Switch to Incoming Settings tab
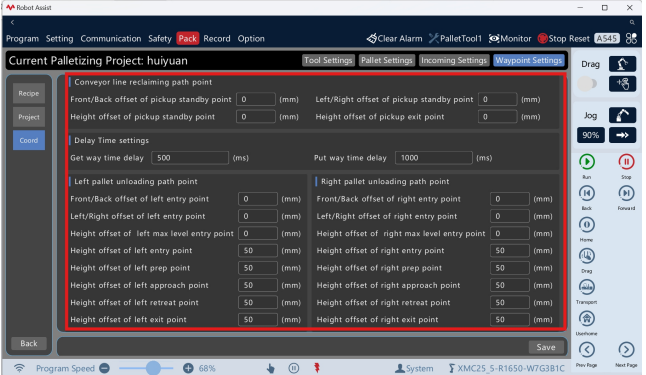The width and height of the screenshot is (646, 375). point(454,60)
